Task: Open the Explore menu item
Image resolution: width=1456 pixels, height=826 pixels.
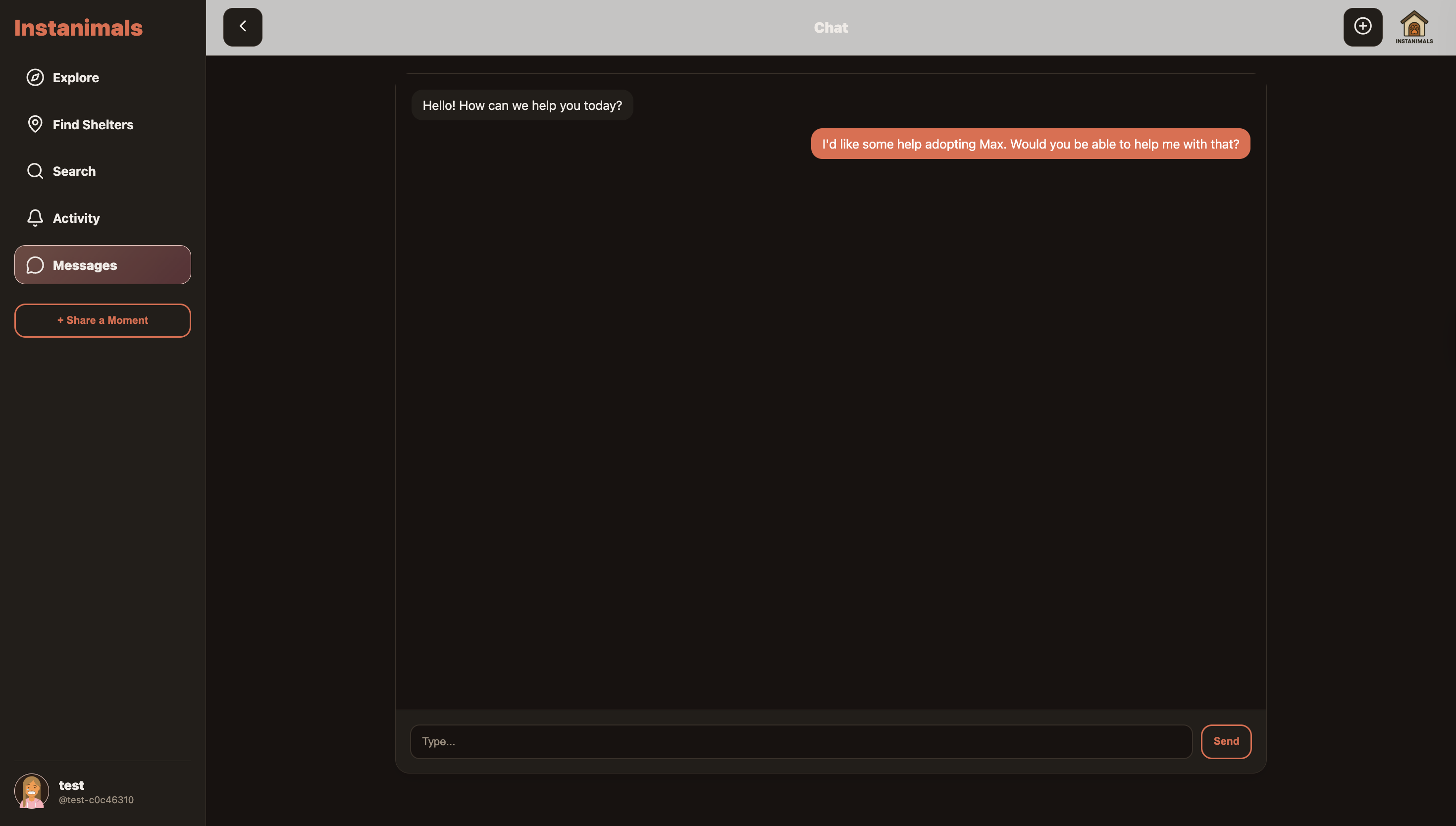Action: coord(75,78)
